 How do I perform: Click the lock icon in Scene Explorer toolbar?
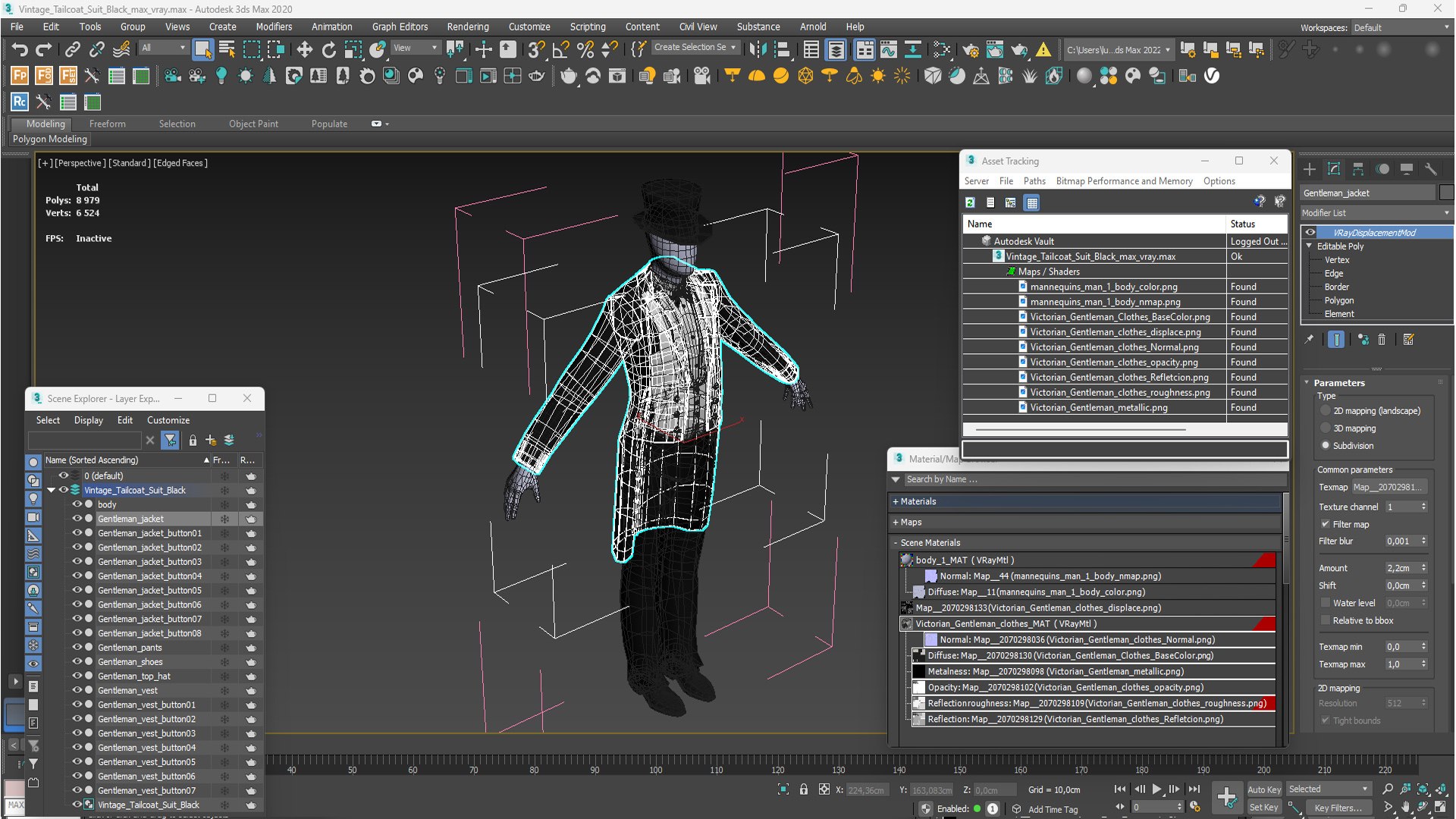pos(193,440)
